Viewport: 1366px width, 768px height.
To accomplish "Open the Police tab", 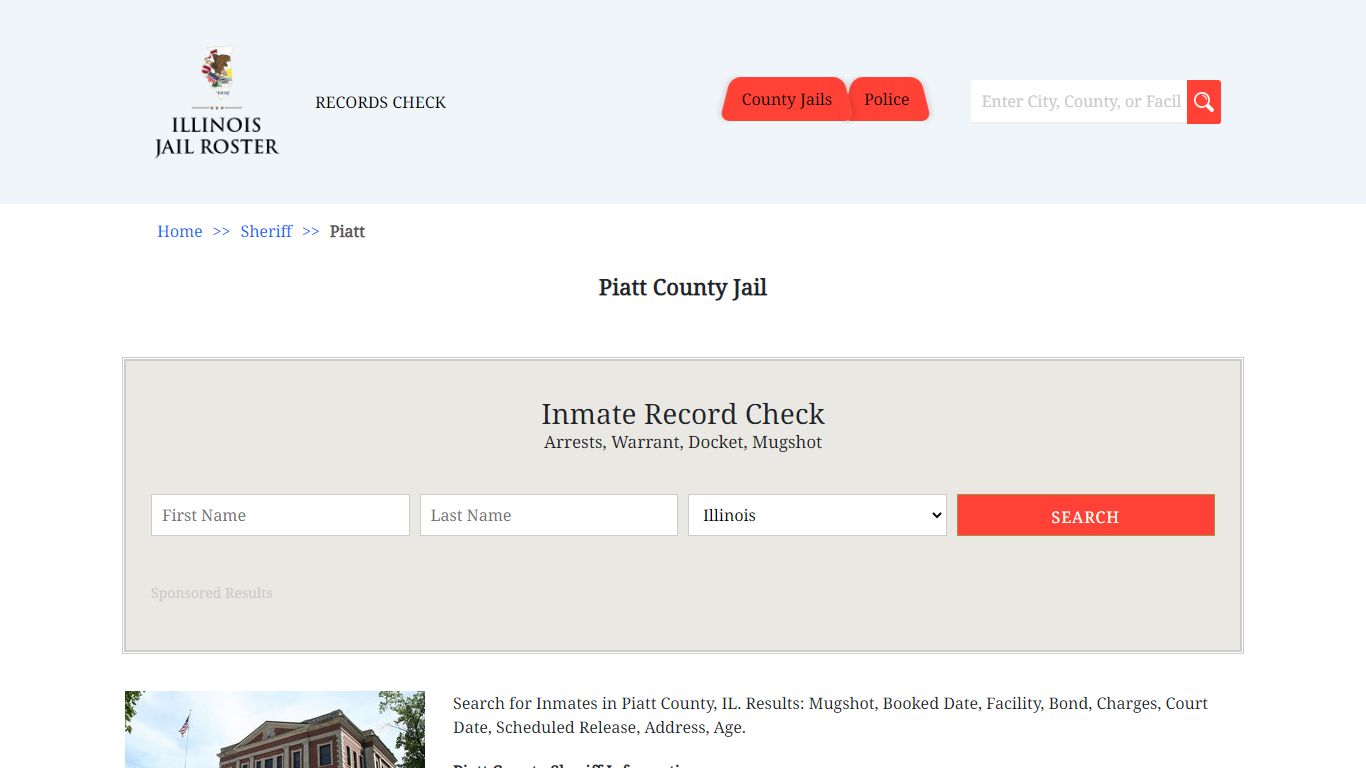I will tap(887, 99).
